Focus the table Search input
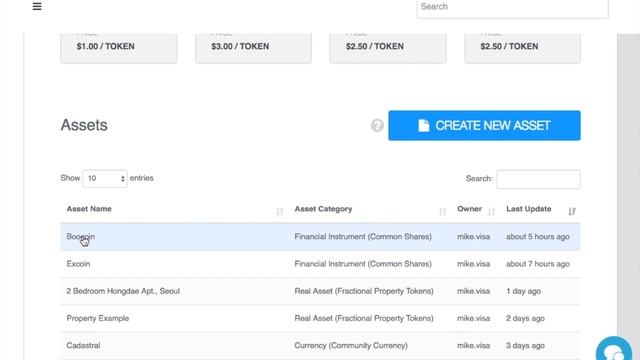Image resolution: width=640 pixels, height=360 pixels. pos(538,179)
